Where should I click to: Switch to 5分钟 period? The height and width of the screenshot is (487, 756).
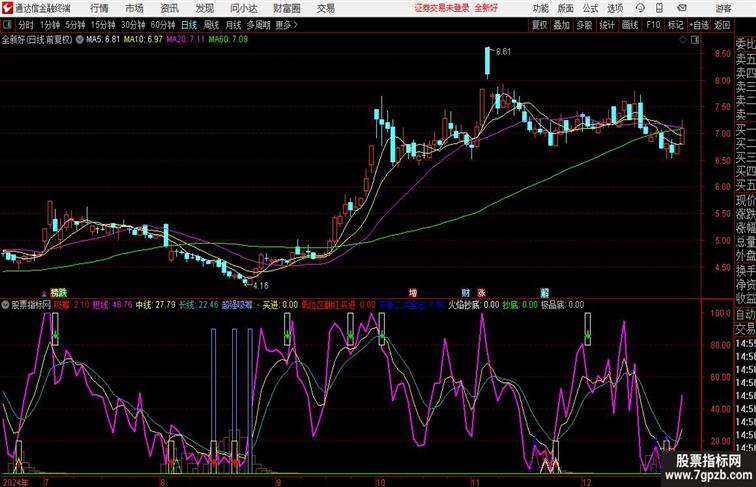pos(75,25)
